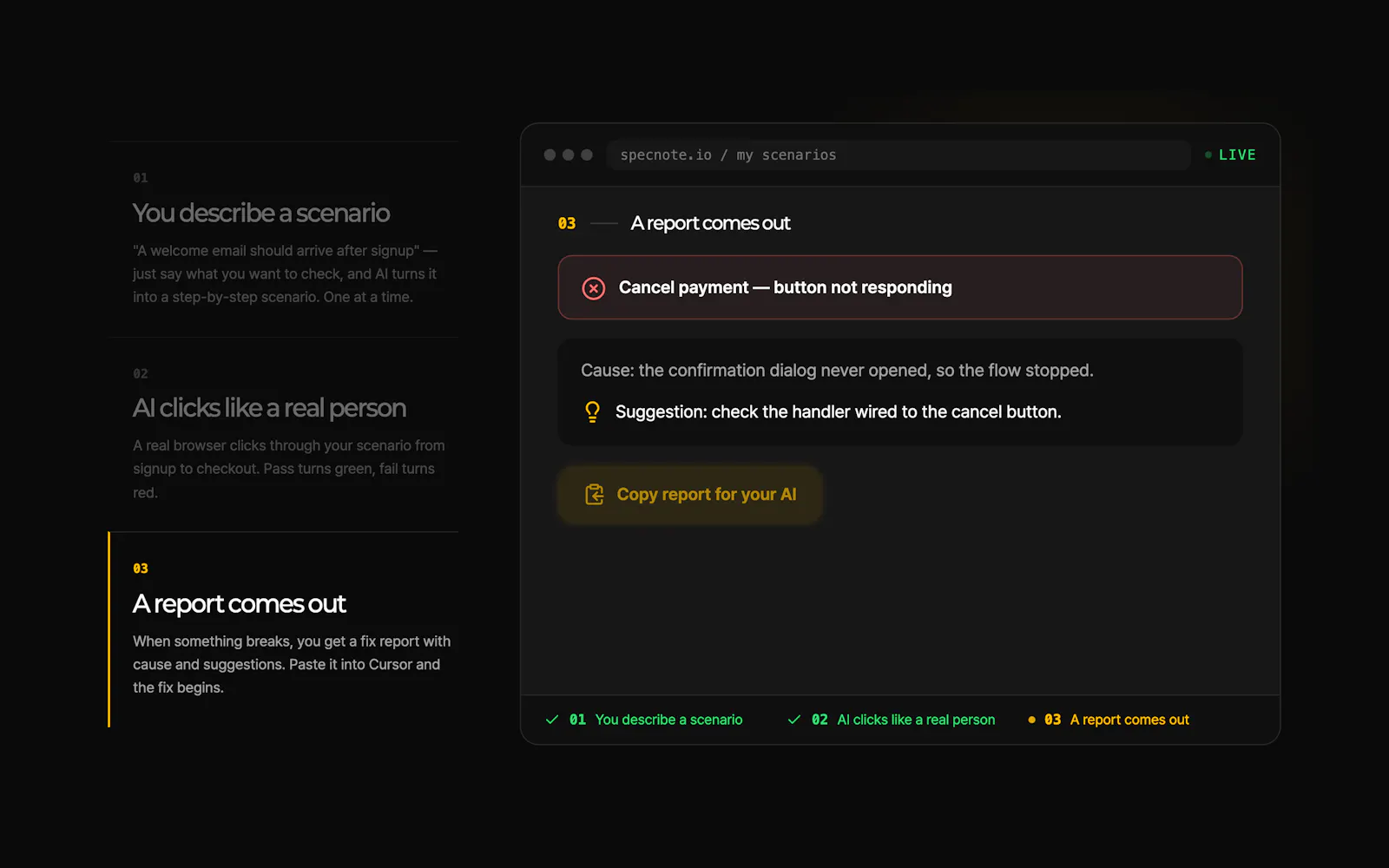Switch to bottom step 02 AI clicks like a real person

[x=891, y=720]
